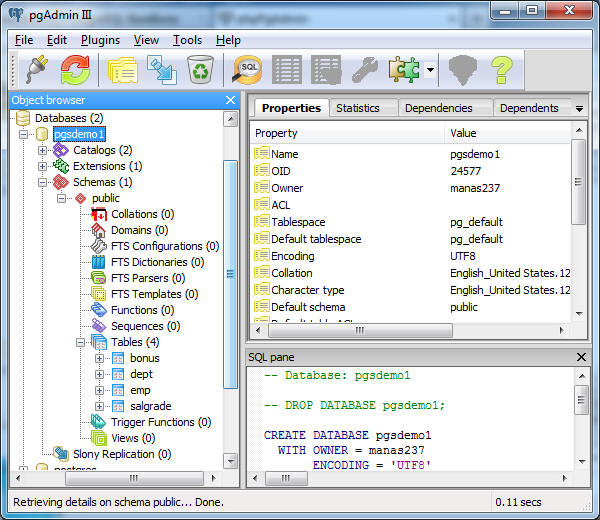
Task: Collapse the Schemas (1) node
Action: tap(42, 183)
